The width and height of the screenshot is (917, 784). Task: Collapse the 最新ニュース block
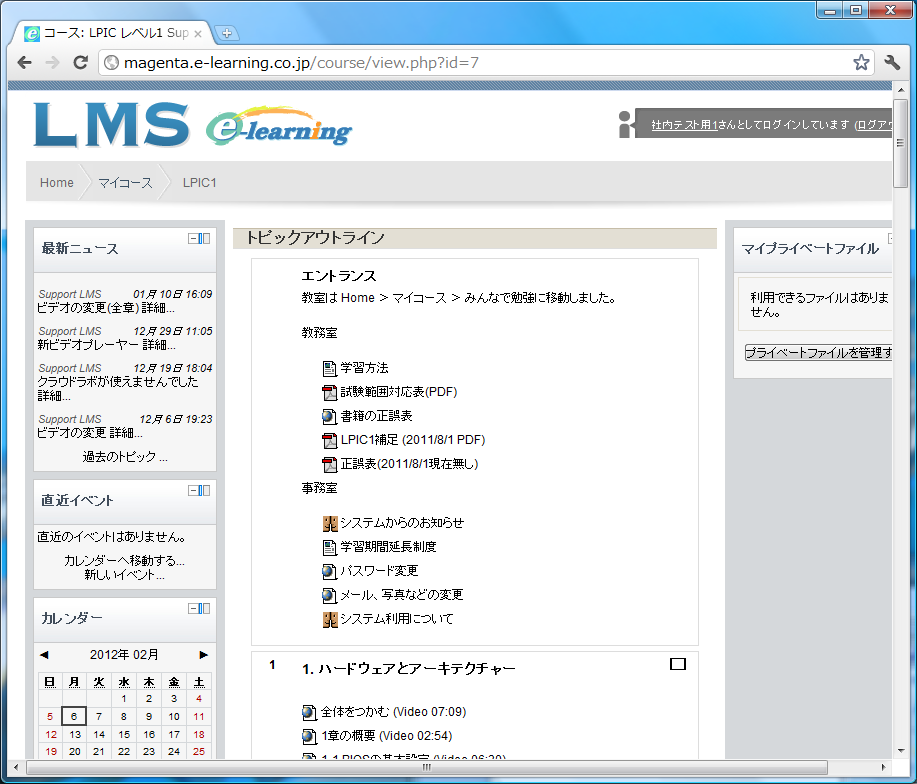[x=193, y=239]
